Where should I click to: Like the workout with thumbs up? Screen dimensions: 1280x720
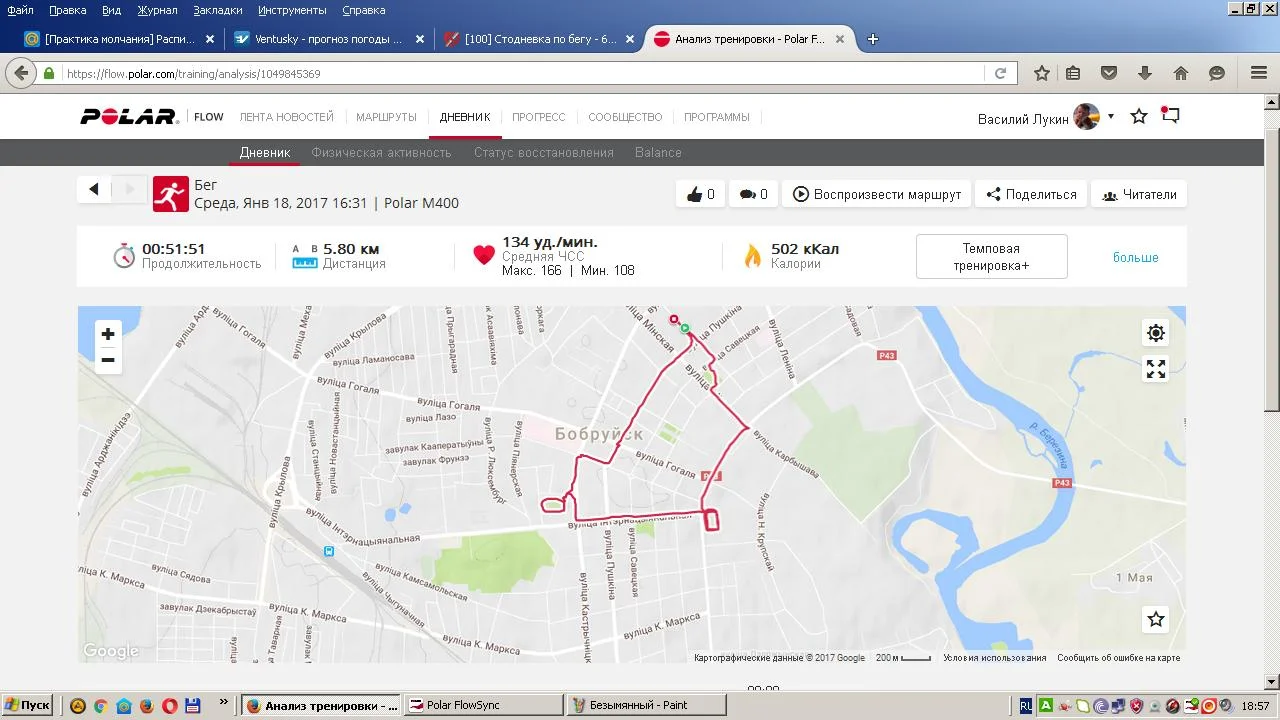pyautogui.click(x=700, y=194)
